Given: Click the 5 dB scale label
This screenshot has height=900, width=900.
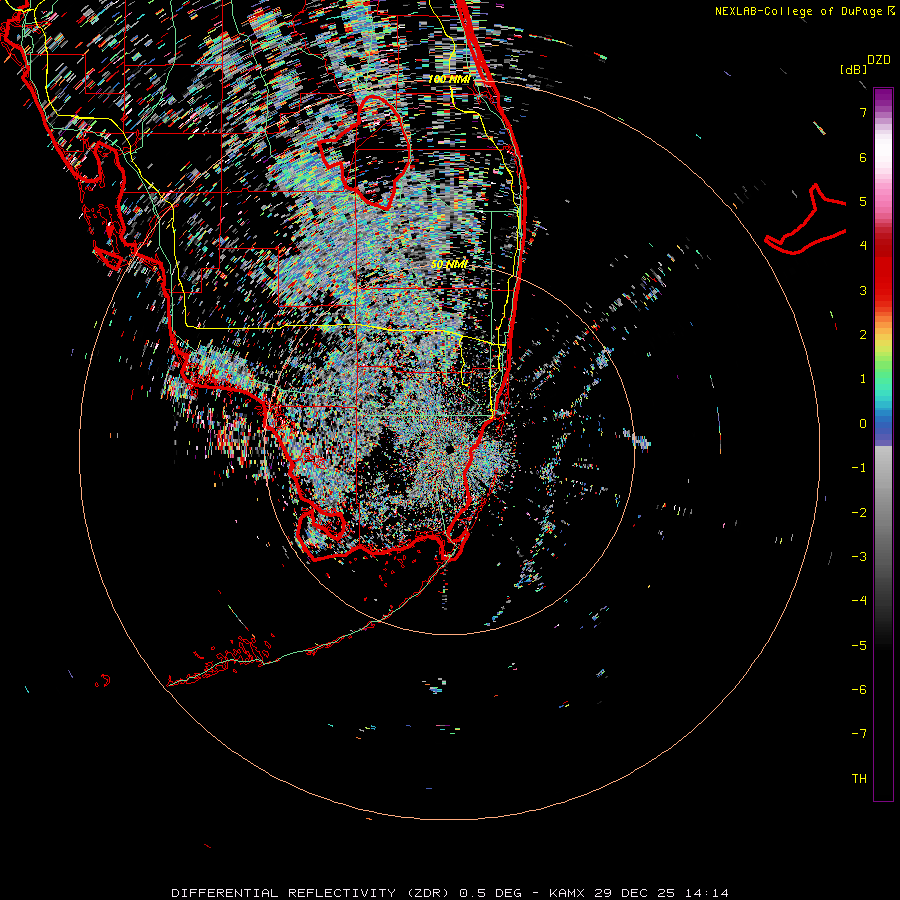Looking at the screenshot, I should 863,201.
